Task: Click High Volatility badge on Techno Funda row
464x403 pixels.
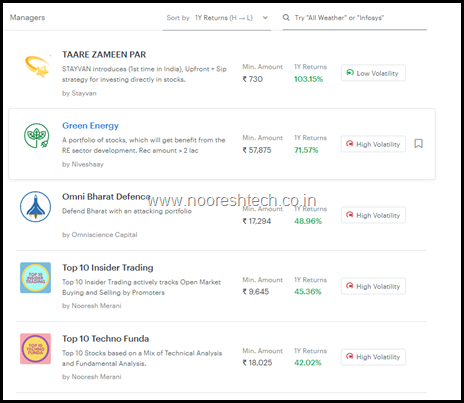Action: coord(373,357)
